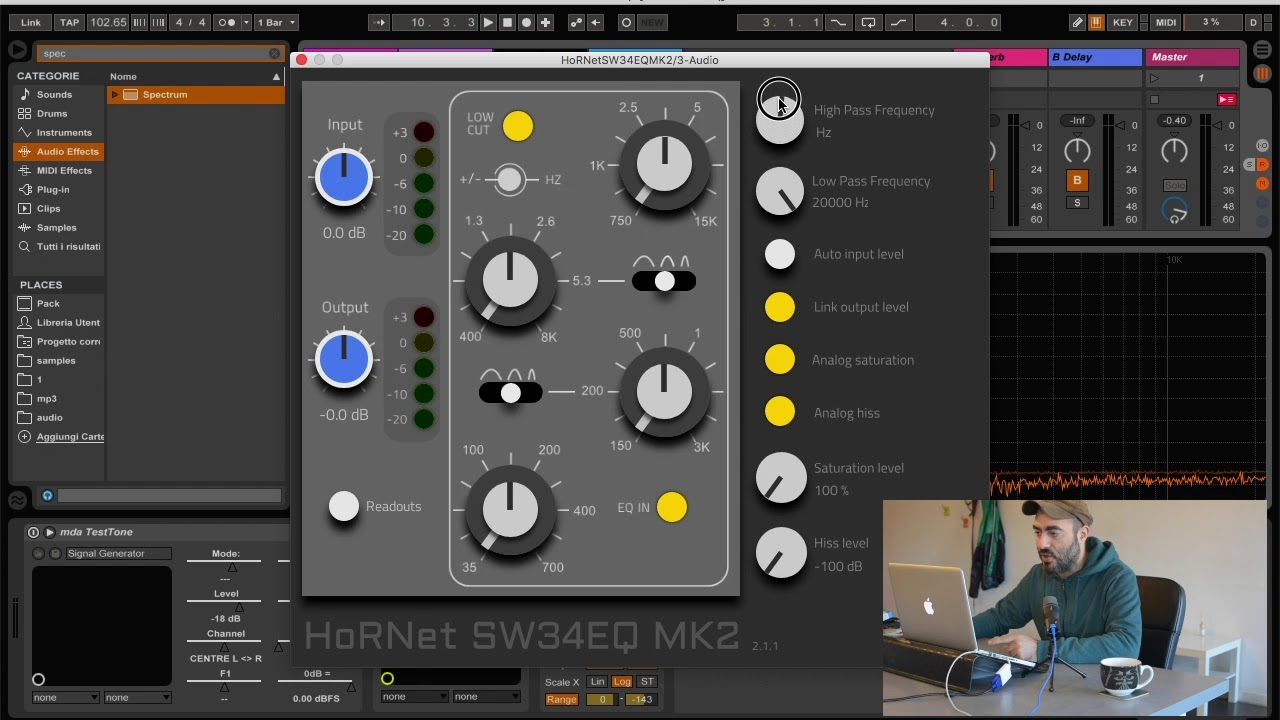Click the high-mid bell shape slider switch
Viewport: 1280px width, 720px height.
[x=664, y=282]
